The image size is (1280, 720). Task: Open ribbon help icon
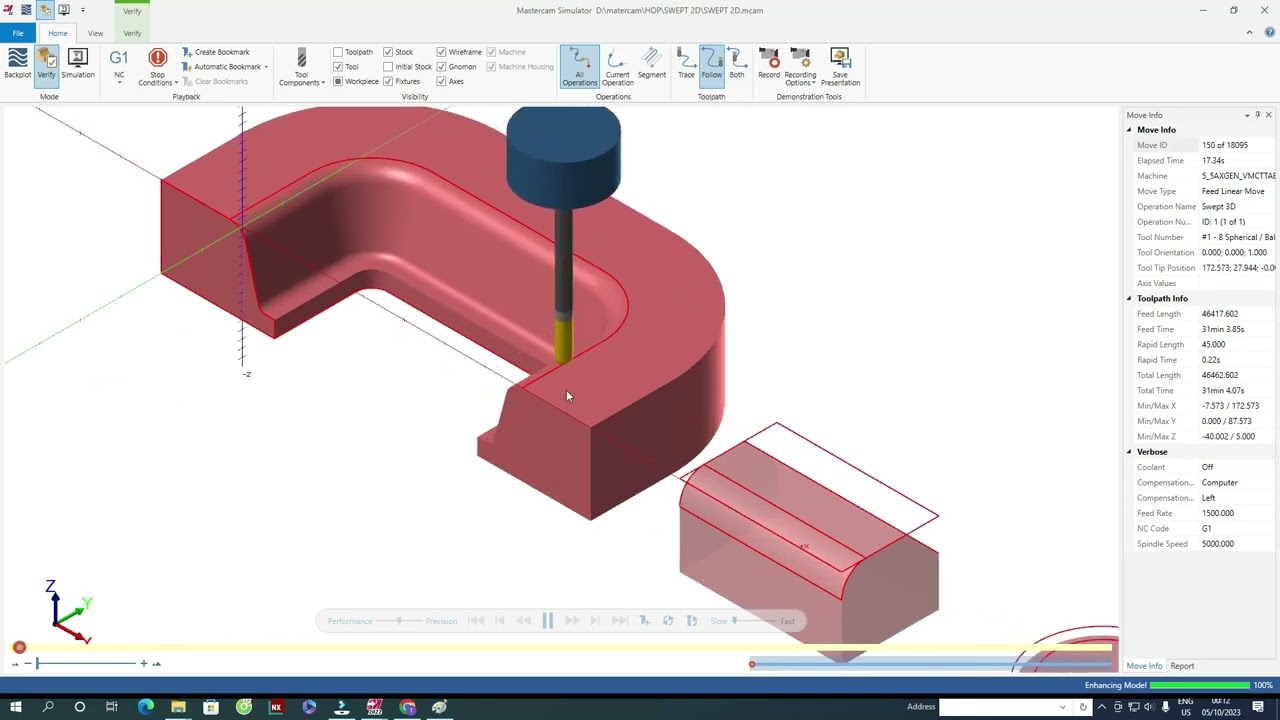click(x=1270, y=33)
